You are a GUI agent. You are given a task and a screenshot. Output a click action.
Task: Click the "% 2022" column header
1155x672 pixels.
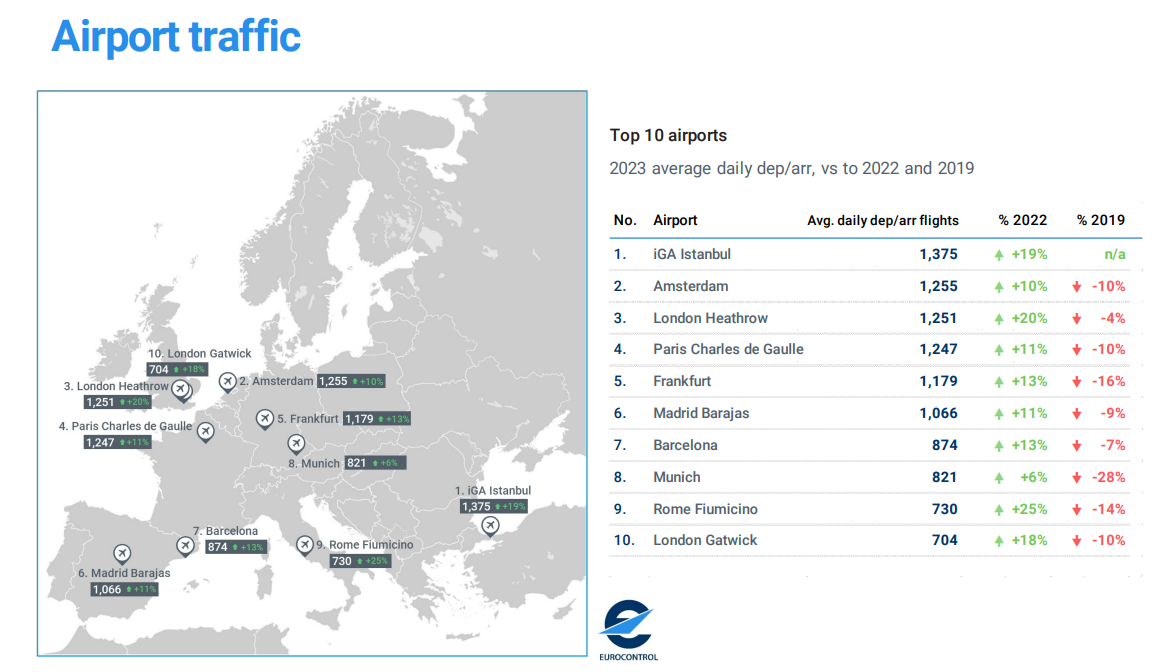tap(1022, 220)
